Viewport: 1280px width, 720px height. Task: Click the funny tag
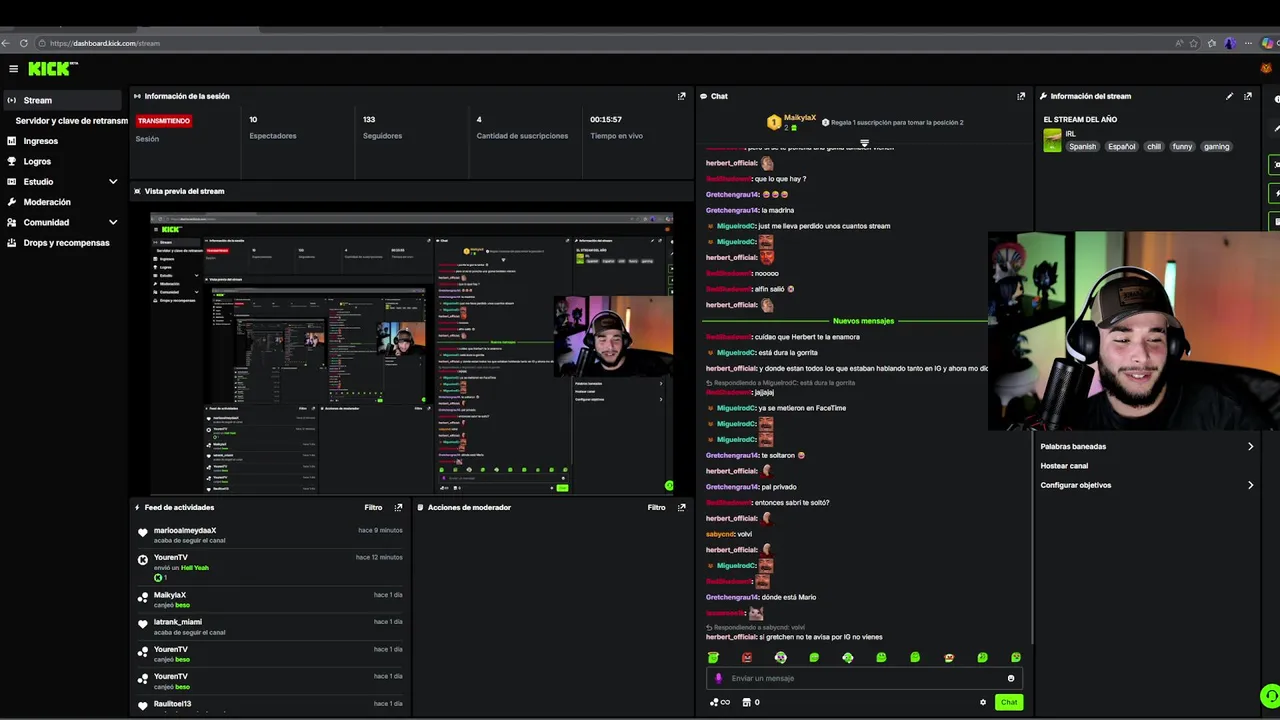[1182, 147]
